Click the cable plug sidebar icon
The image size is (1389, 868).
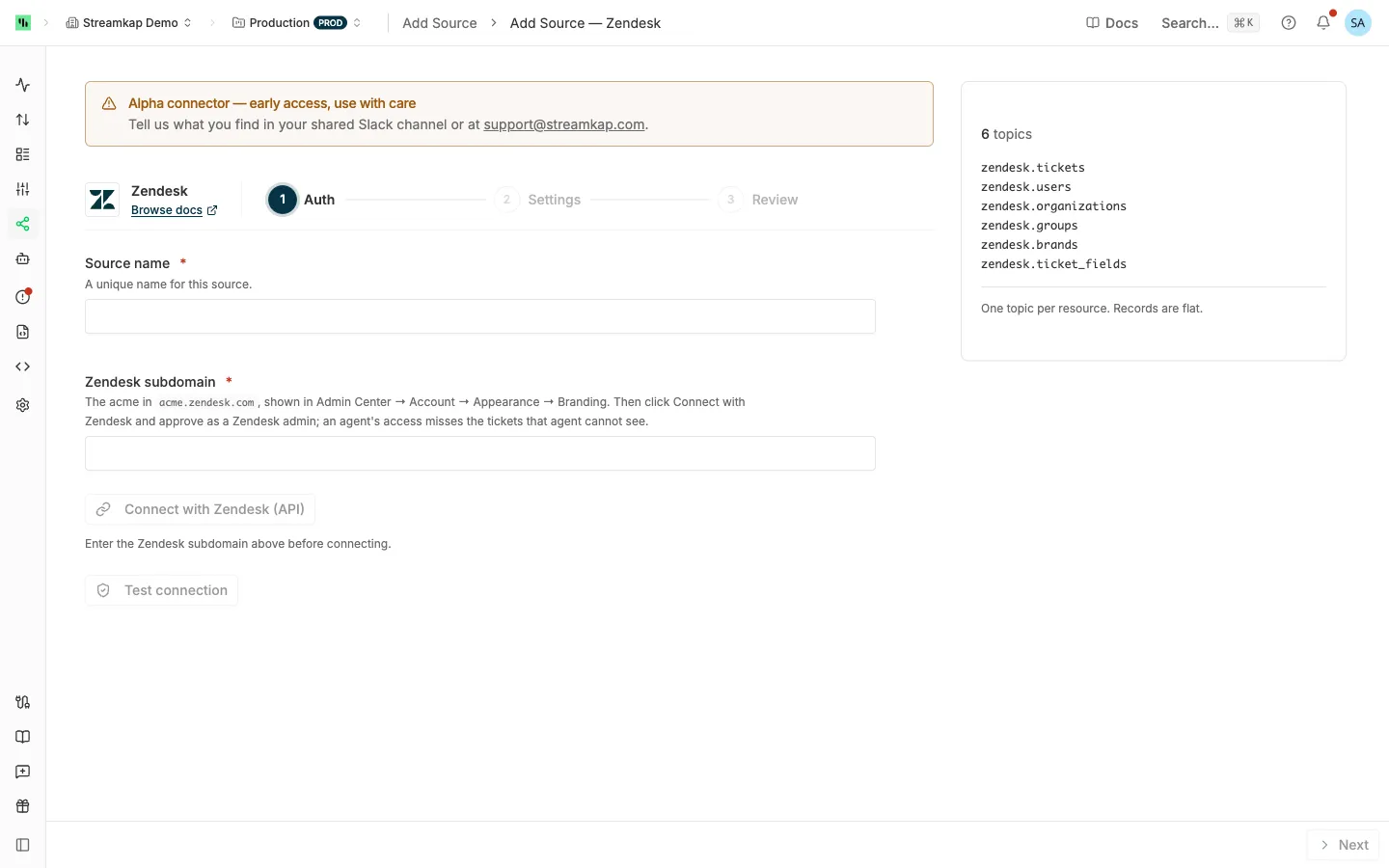23,702
